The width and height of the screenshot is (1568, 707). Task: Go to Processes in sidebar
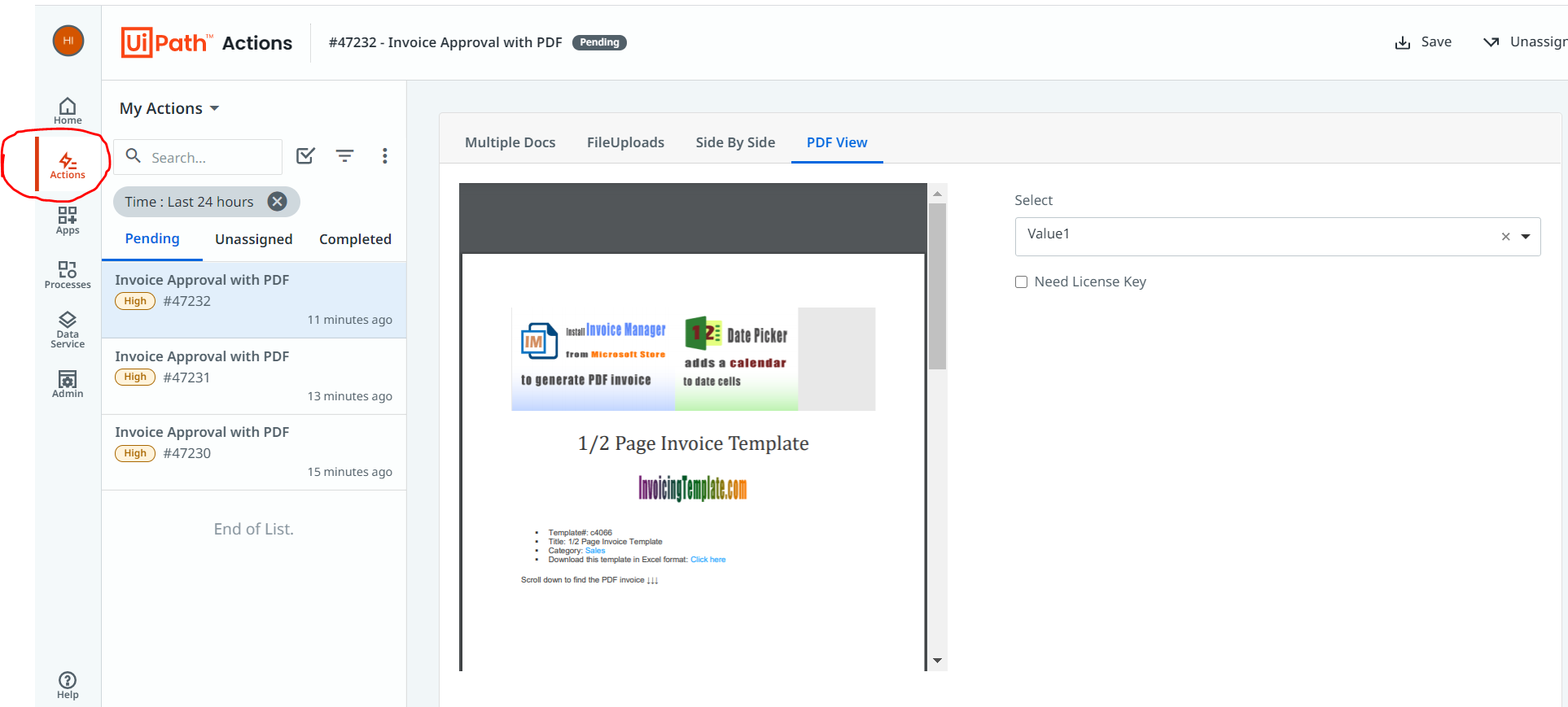pyautogui.click(x=68, y=275)
